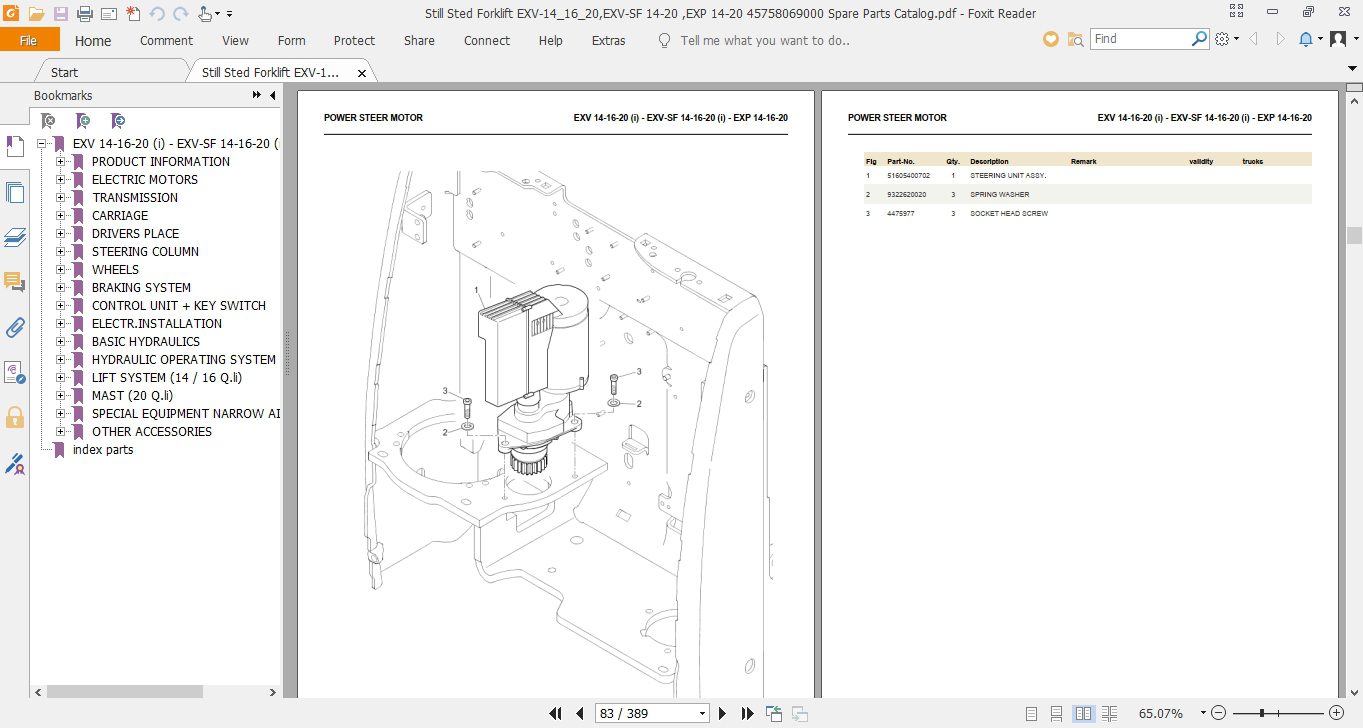This screenshot has height=728, width=1363.
Task: Open the Extras ribbon tab
Action: pos(608,41)
